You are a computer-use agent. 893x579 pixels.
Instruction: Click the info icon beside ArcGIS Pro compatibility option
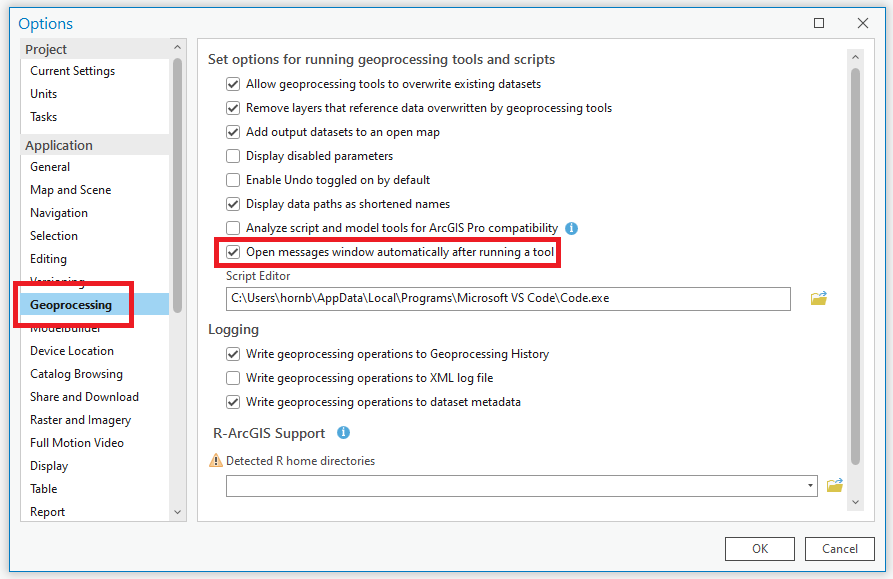pos(571,228)
